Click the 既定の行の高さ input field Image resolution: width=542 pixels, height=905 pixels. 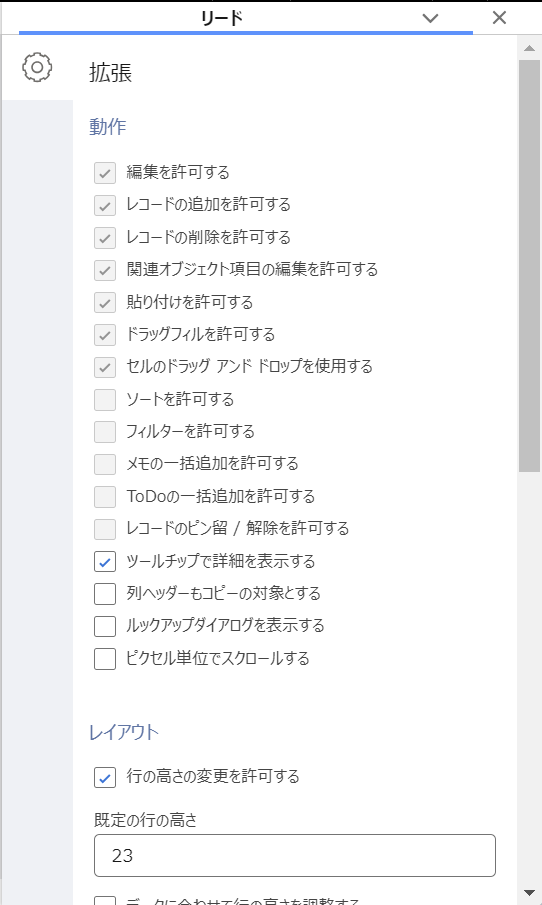click(x=295, y=855)
